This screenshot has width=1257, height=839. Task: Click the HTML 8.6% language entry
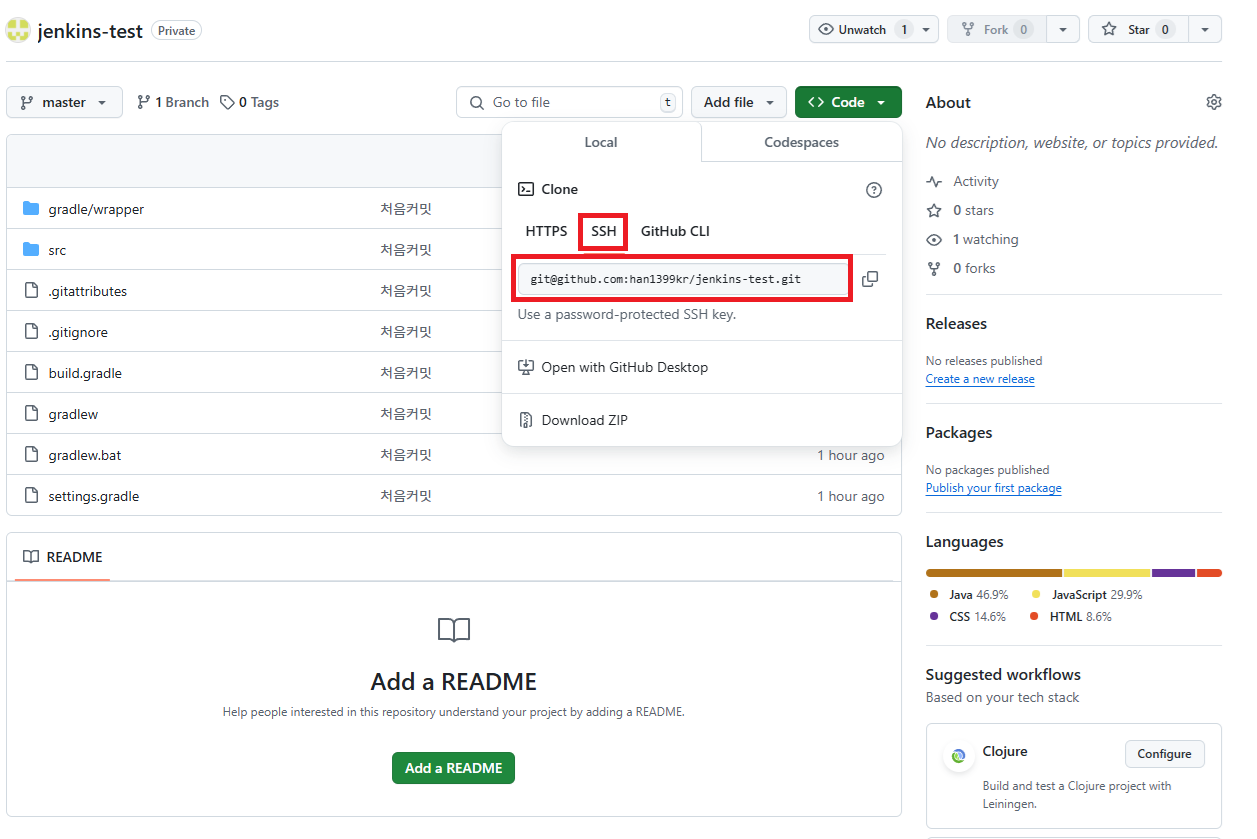click(x=1071, y=617)
